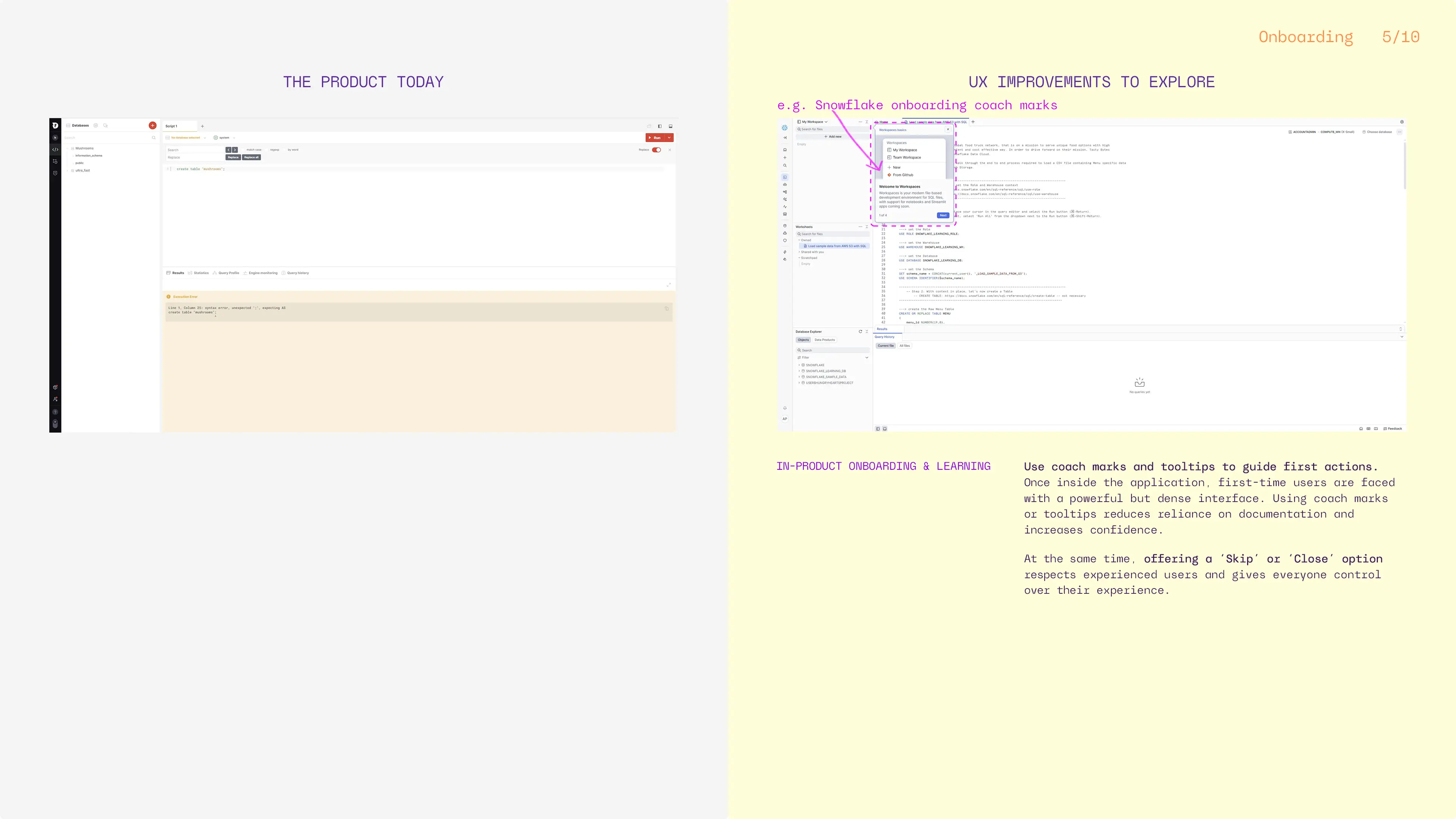Screen dimensions: 1456x819
Task: Click the notifications bell icon in Snowflake sidebar
Action: 784,408
